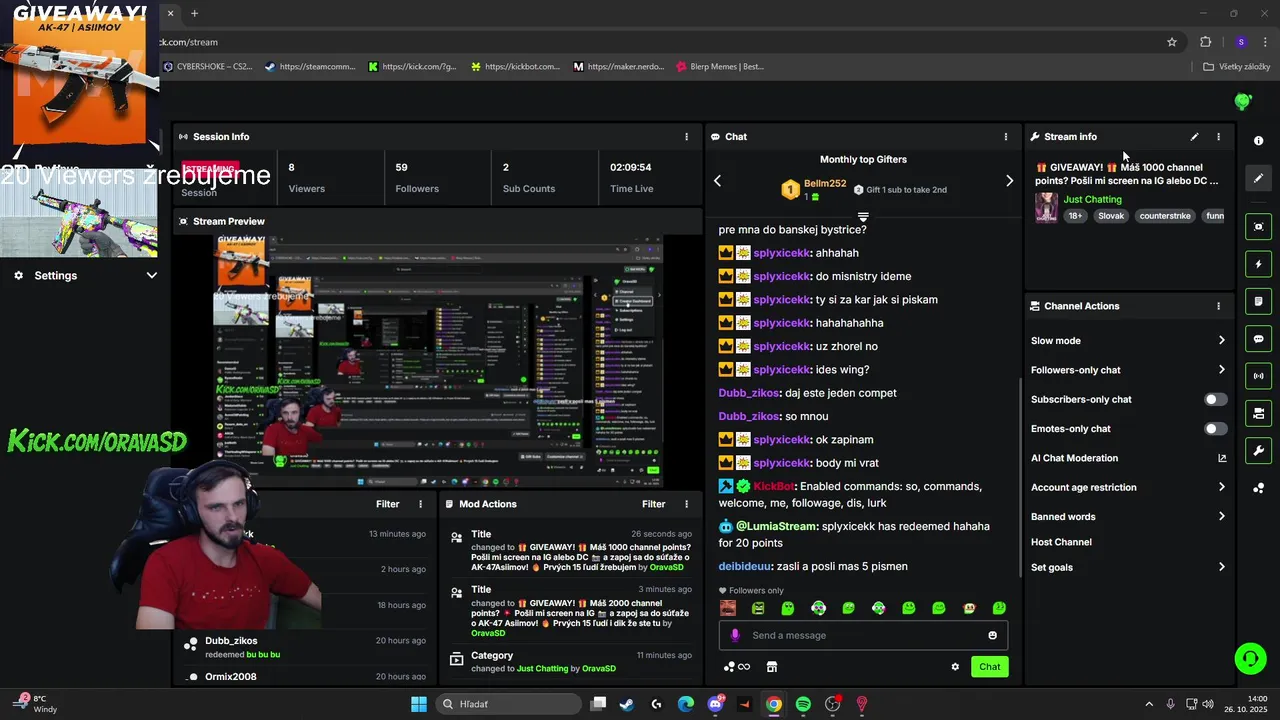The width and height of the screenshot is (1280, 720).
Task: Open the emoji picker in message box
Action: (992, 636)
